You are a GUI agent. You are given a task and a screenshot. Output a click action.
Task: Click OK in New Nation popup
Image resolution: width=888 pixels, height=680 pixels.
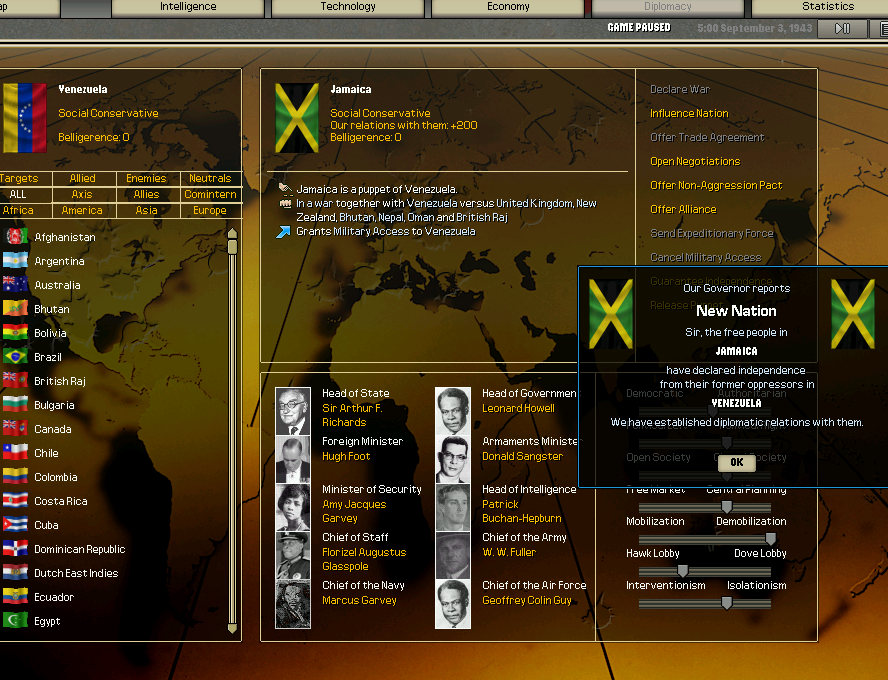click(736, 463)
